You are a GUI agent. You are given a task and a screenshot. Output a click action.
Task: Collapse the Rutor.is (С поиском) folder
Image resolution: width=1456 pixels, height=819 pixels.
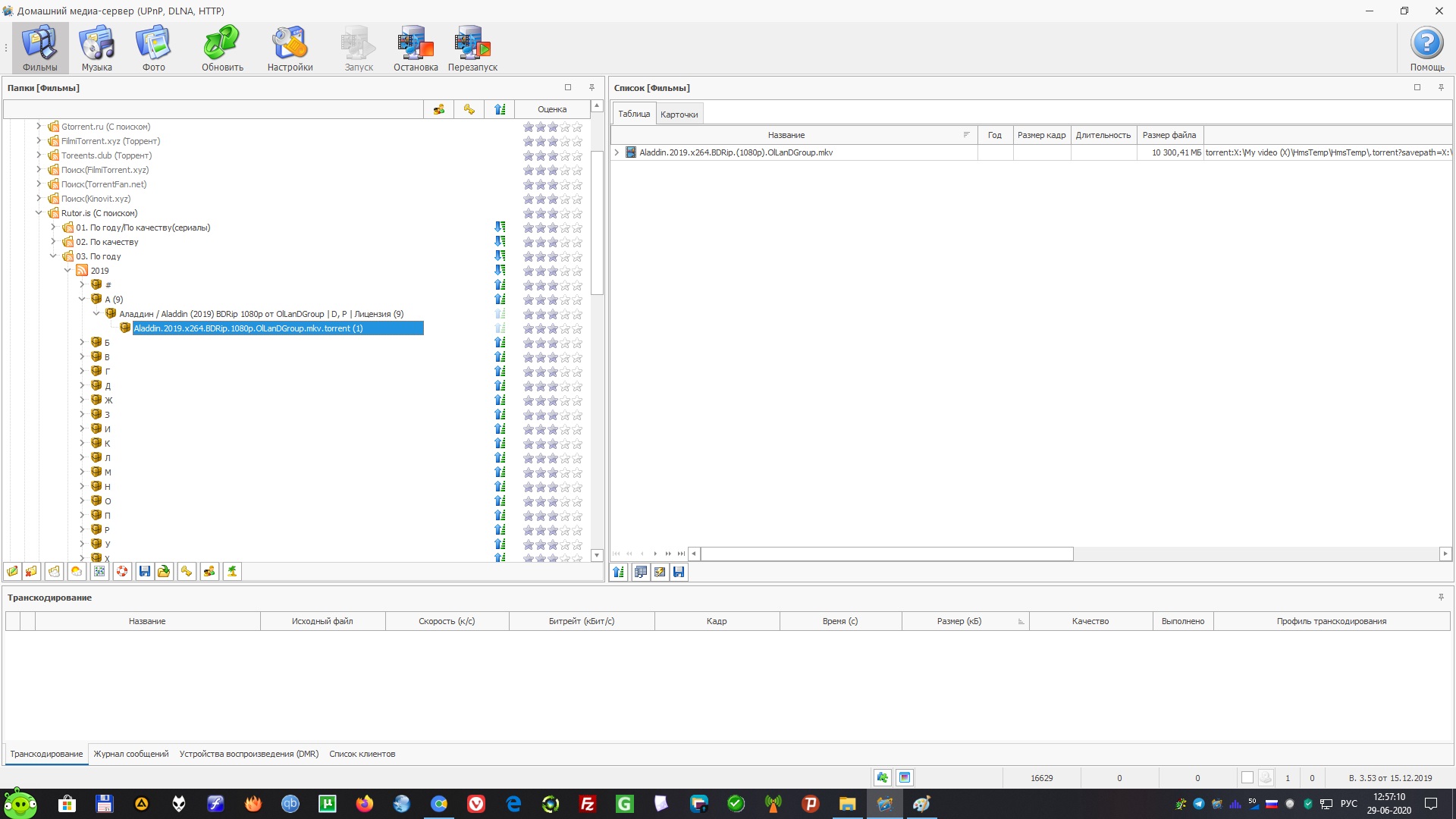pyautogui.click(x=39, y=213)
